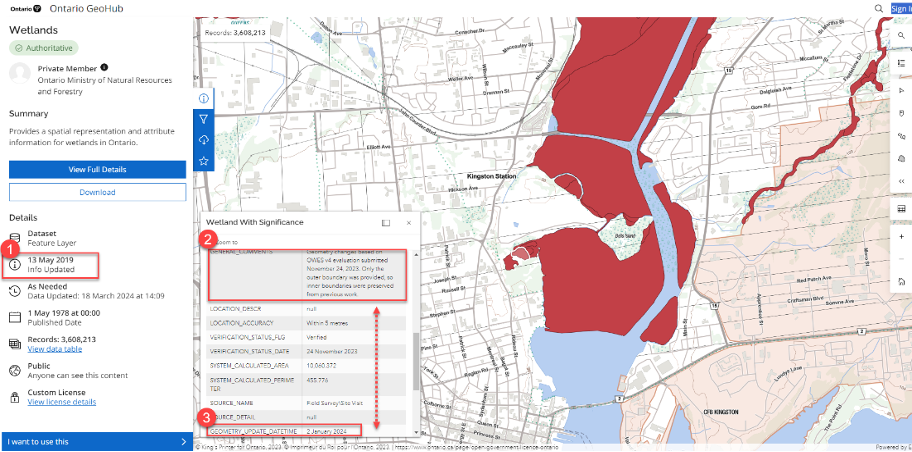Image resolution: width=912 pixels, height=452 pixels.
Task: Click the Download button
Action: pyautogui.click(x=97, y=192)
